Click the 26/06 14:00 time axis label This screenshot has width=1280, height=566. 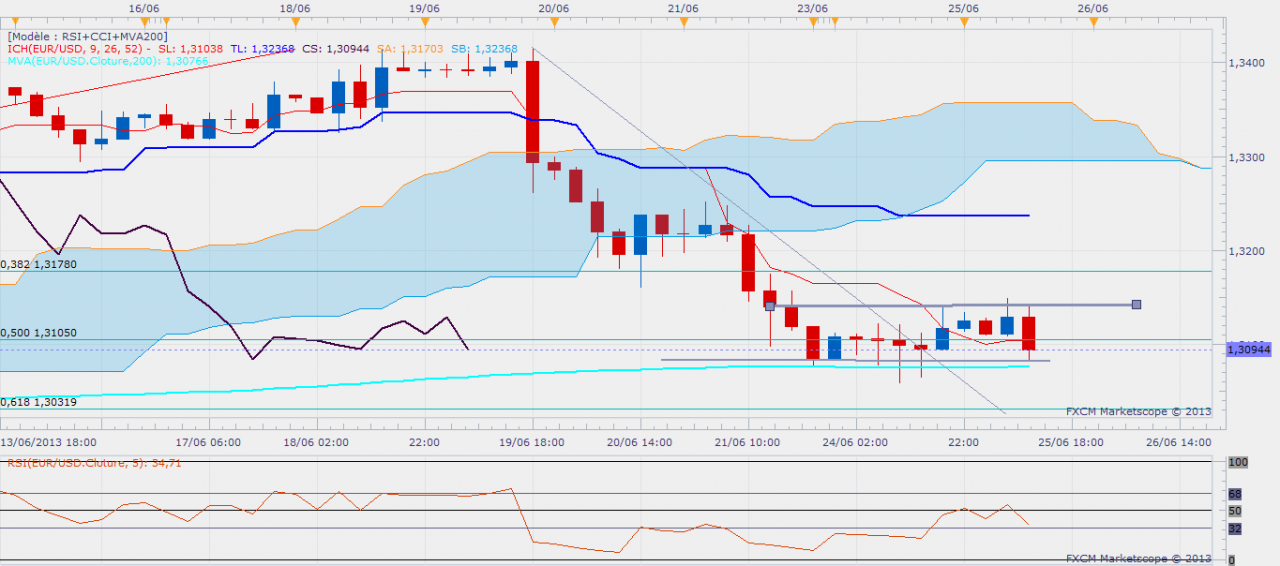[x=1179, y=441]
